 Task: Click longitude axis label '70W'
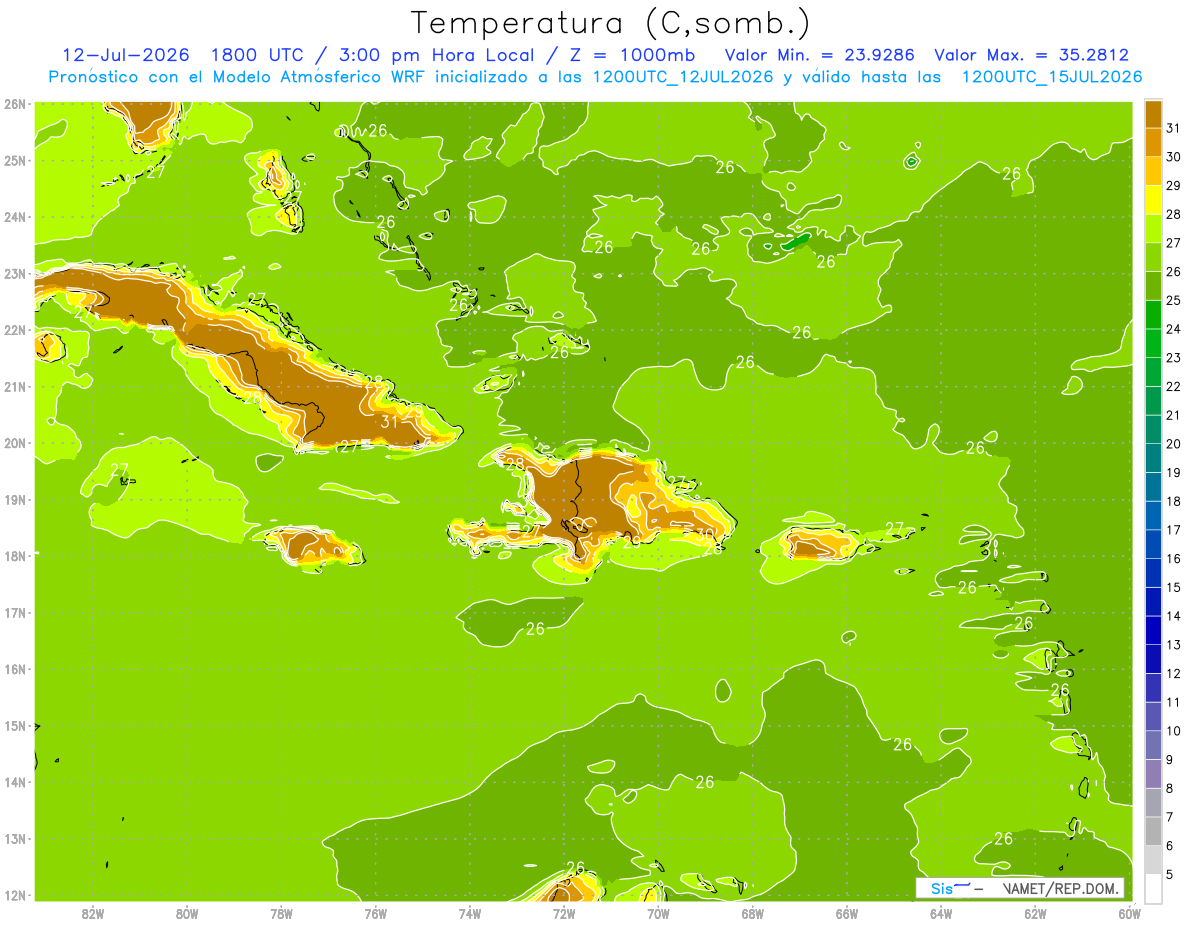point(658,914)
